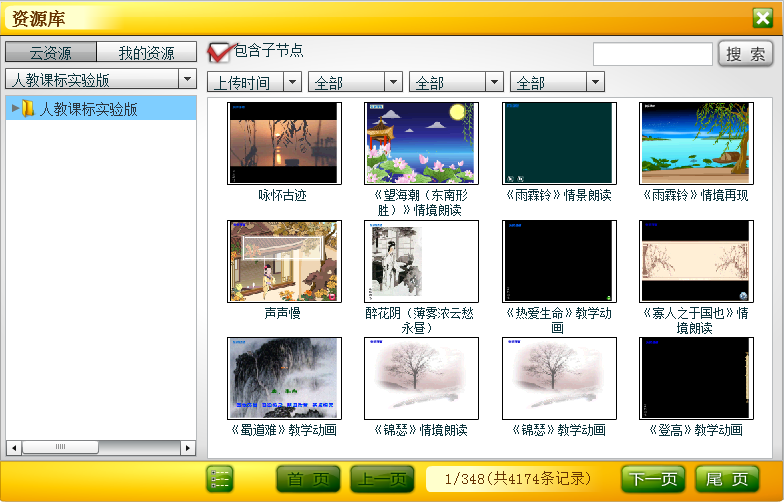Open the first 全部 filter dropdown

pyautogui.click(x=355, y=82)
